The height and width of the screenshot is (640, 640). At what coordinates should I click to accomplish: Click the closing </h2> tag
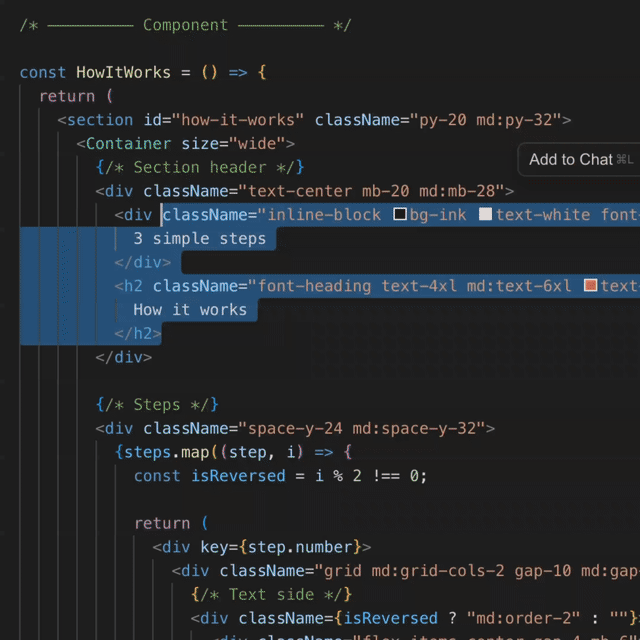pos(138,333)
